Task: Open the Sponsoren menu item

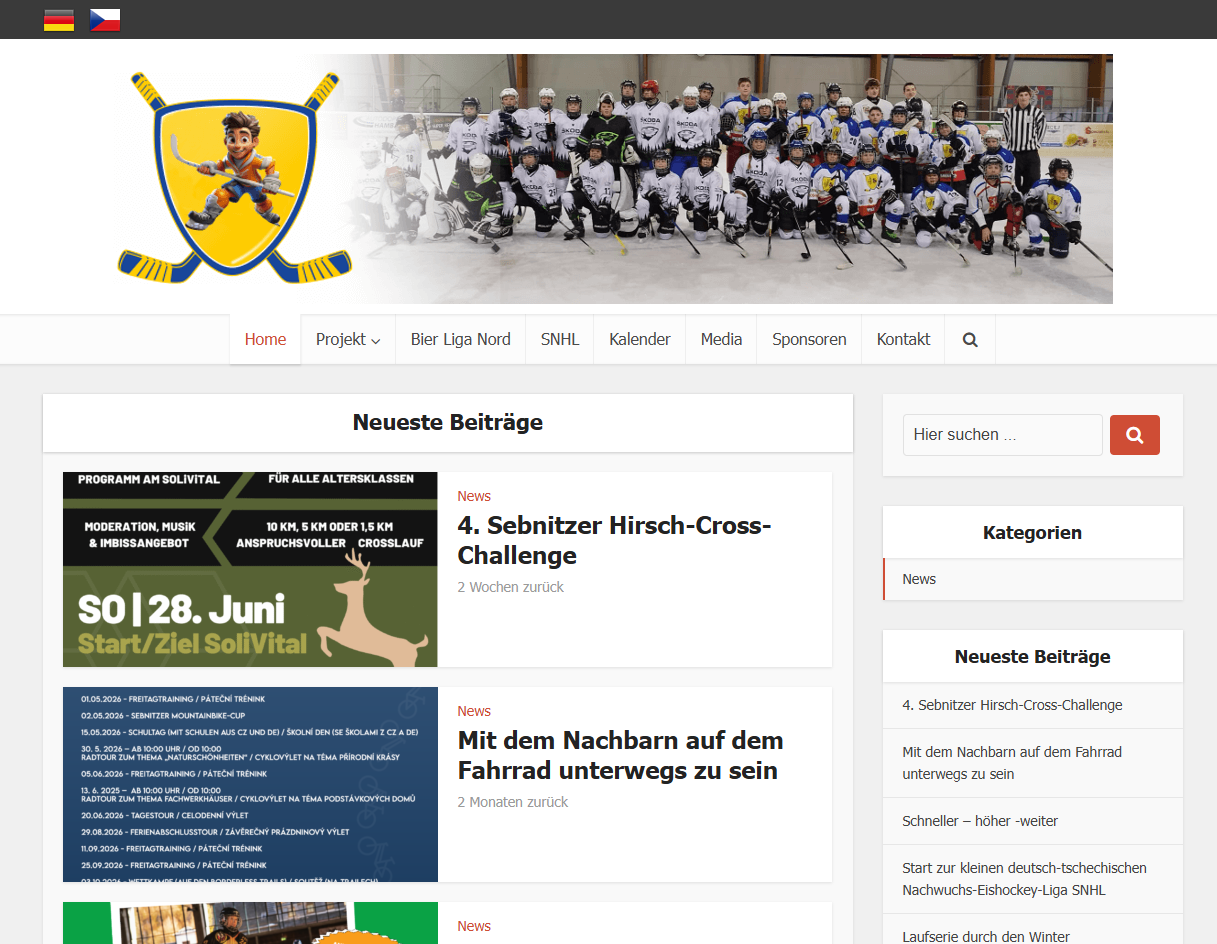Action: point(809,340)
